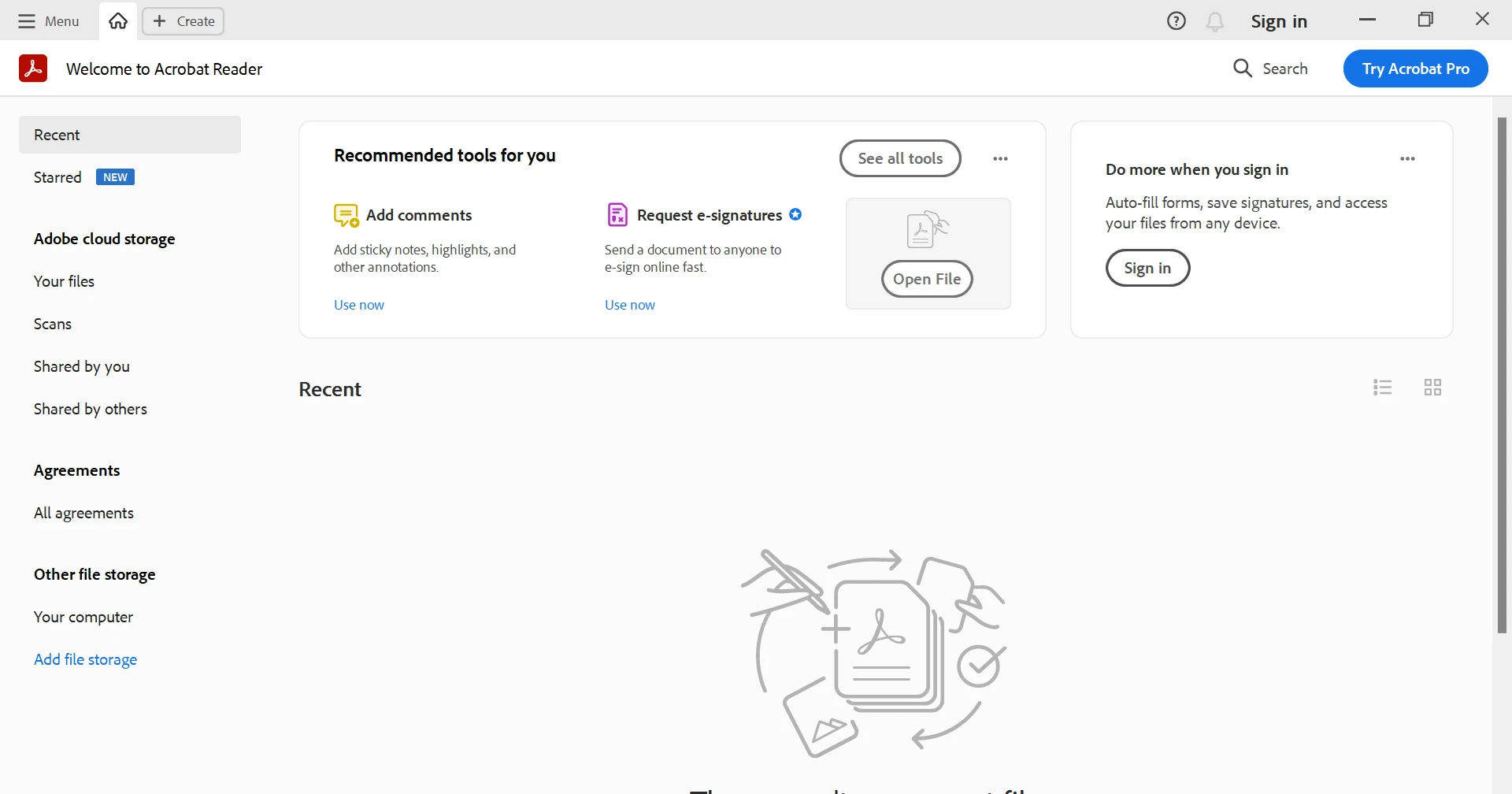Click the Add comments sticky note icon

346,215
